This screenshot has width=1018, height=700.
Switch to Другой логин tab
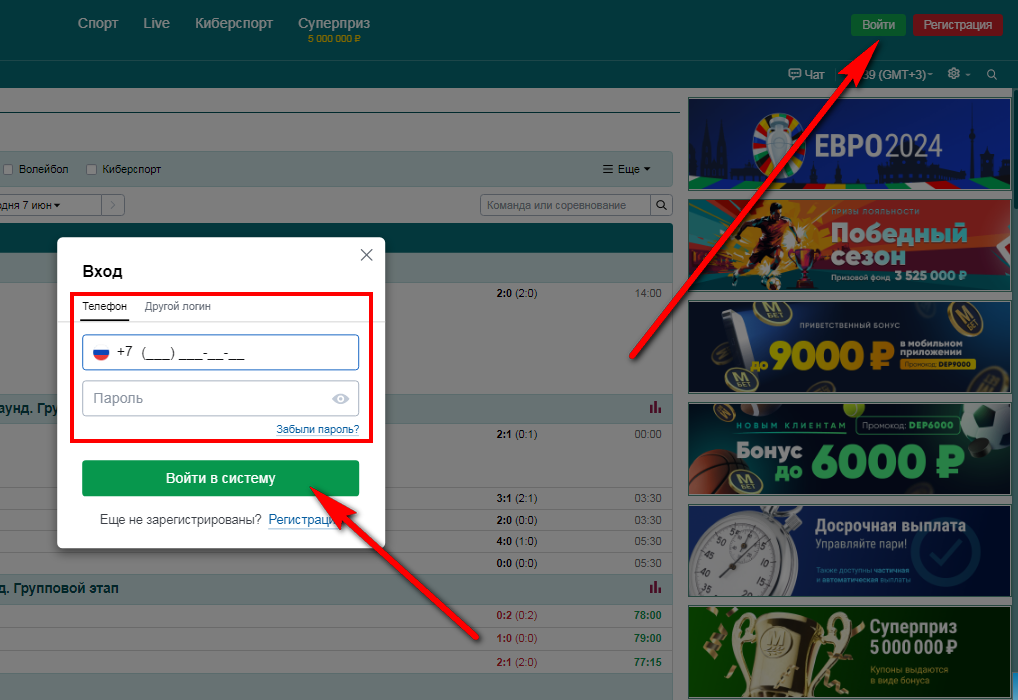click(177, 306)
